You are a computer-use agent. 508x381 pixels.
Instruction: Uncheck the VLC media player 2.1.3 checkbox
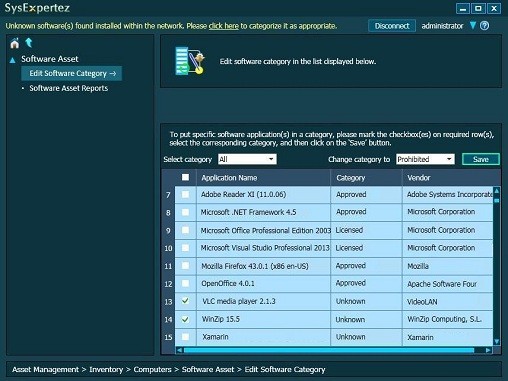tap(186, 301)
